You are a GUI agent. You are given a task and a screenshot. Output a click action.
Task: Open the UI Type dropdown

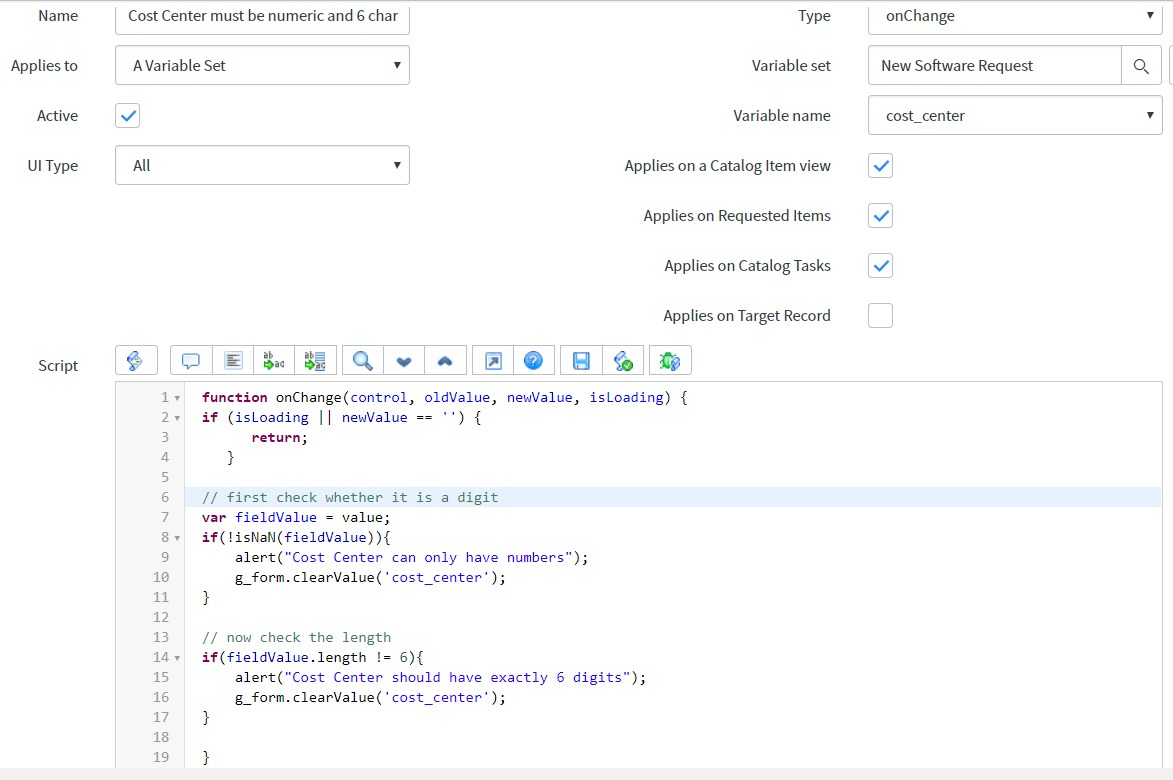click(263, 165)
